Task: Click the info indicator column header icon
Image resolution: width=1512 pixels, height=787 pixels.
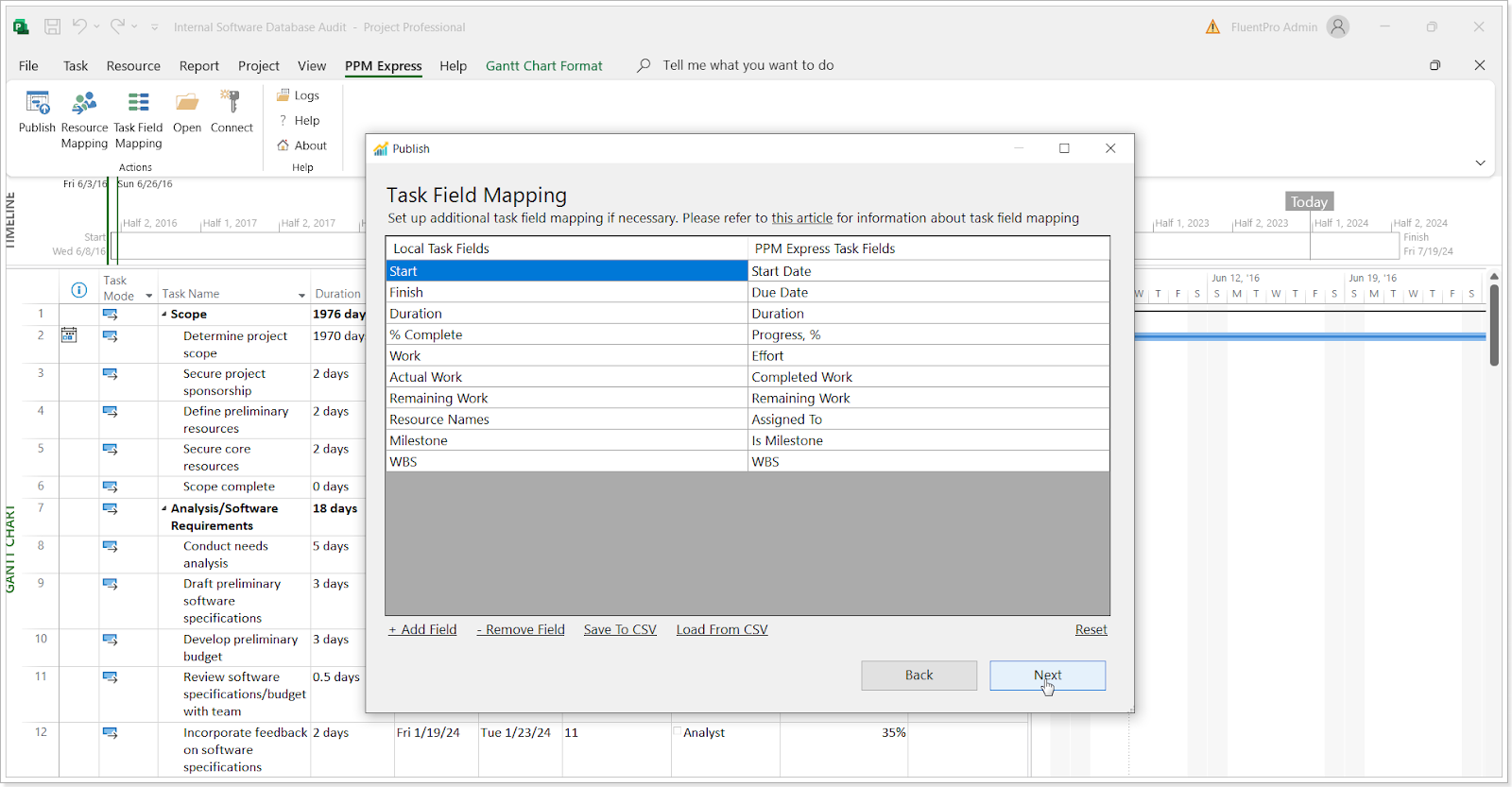Action: [79, 290]
